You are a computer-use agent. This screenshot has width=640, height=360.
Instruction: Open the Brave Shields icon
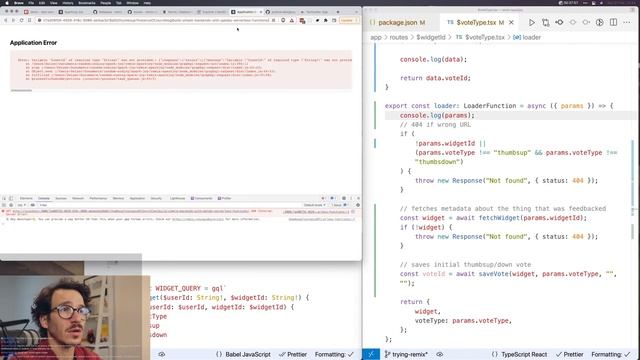(283, 20)
